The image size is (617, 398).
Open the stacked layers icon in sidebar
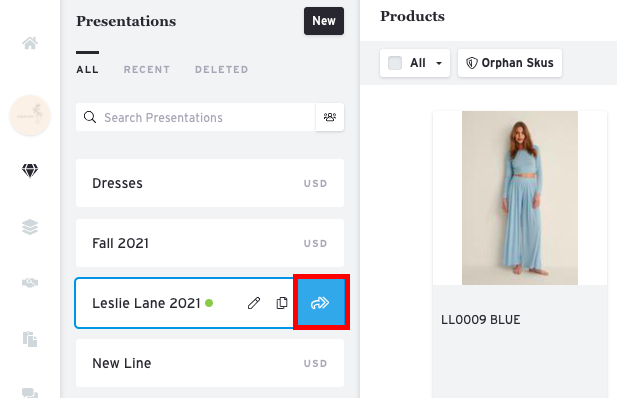click(x=30, y=227)
